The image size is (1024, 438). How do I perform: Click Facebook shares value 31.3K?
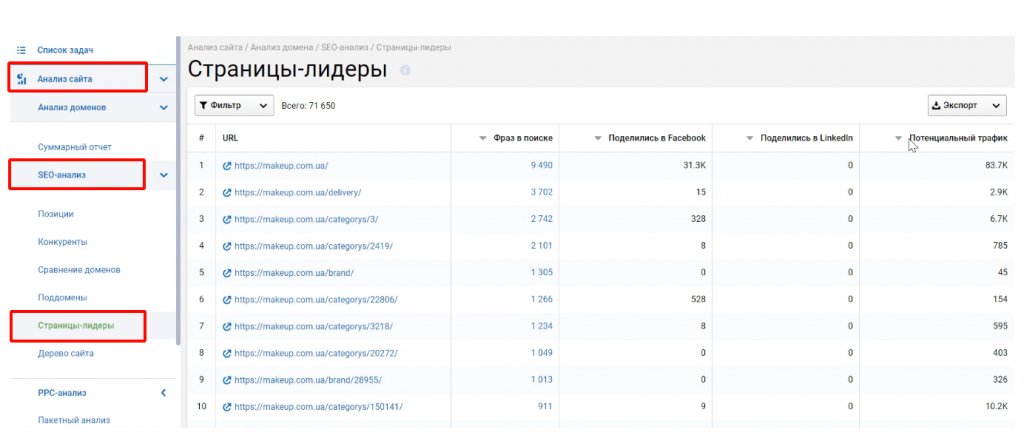(694, 166)
